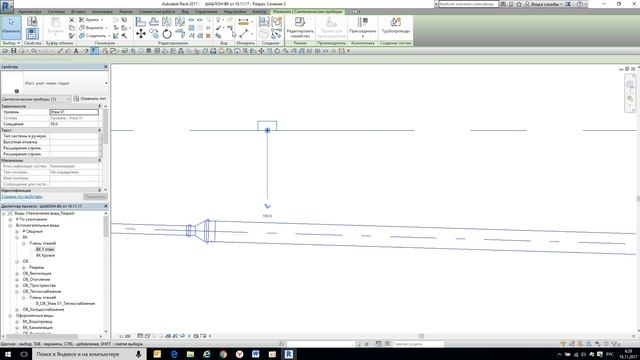The width and height of the screenshot is (640, 360).
Task: Click the Трубопроводы (Piping system) icon
Action: [x=396, y=25]
